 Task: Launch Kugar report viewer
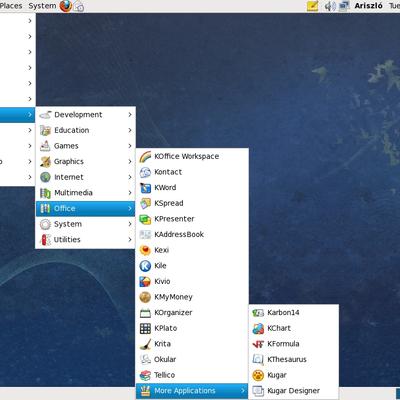point(294,375)
